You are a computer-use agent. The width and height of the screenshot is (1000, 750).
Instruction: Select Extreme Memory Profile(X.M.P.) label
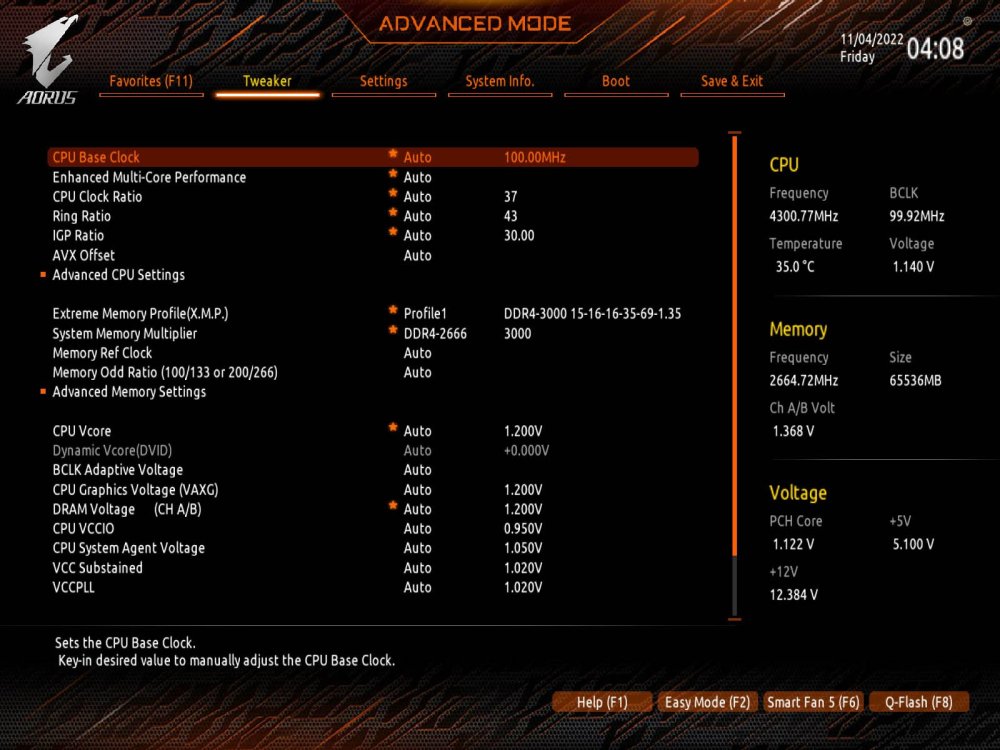(140, 314)
